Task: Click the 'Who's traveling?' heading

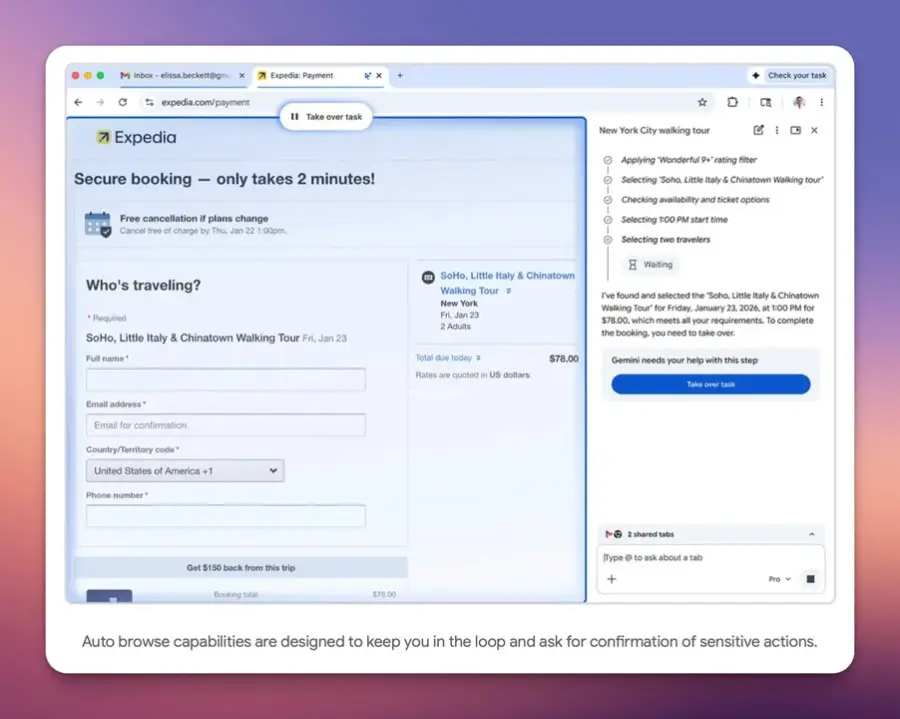Action: [x=143, y=285]
